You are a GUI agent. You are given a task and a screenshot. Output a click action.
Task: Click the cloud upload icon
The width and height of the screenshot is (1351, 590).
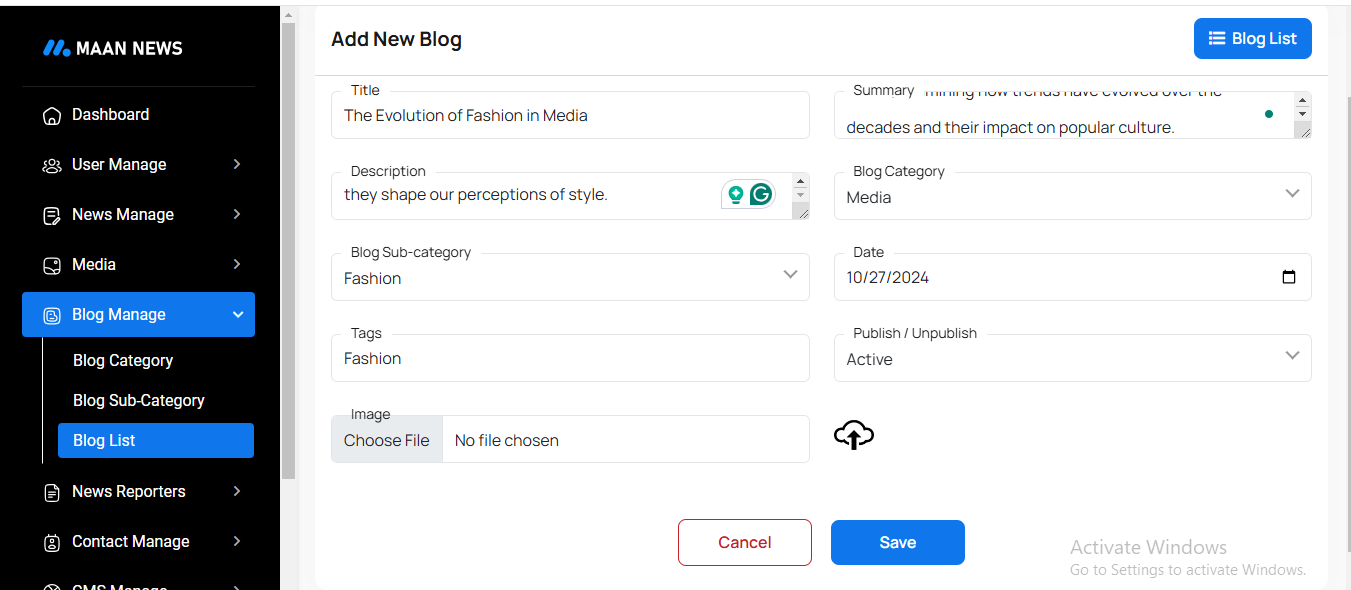coord(853,435)
